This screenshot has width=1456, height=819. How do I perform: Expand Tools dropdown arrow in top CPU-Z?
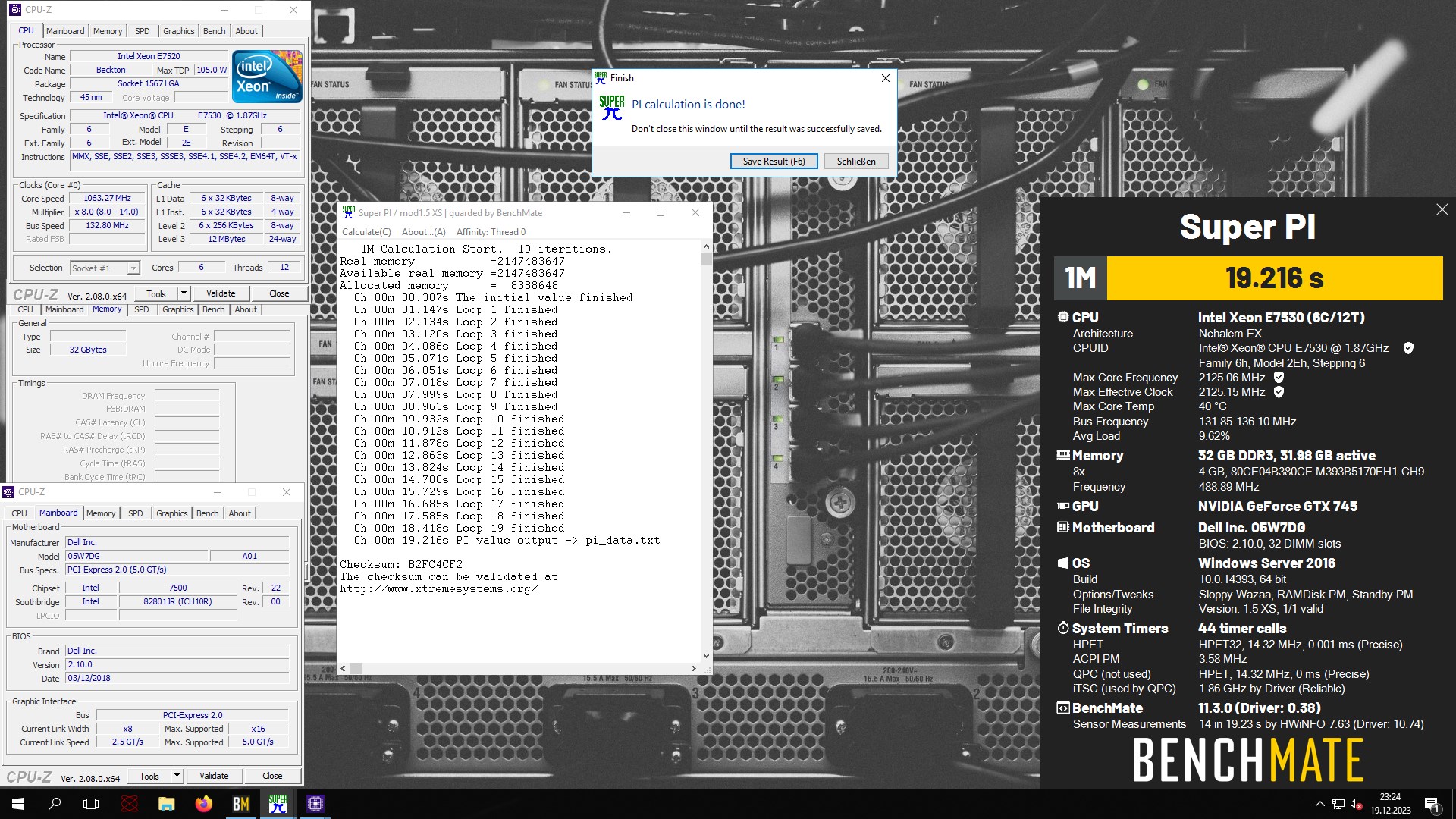(x=183, y=293)
